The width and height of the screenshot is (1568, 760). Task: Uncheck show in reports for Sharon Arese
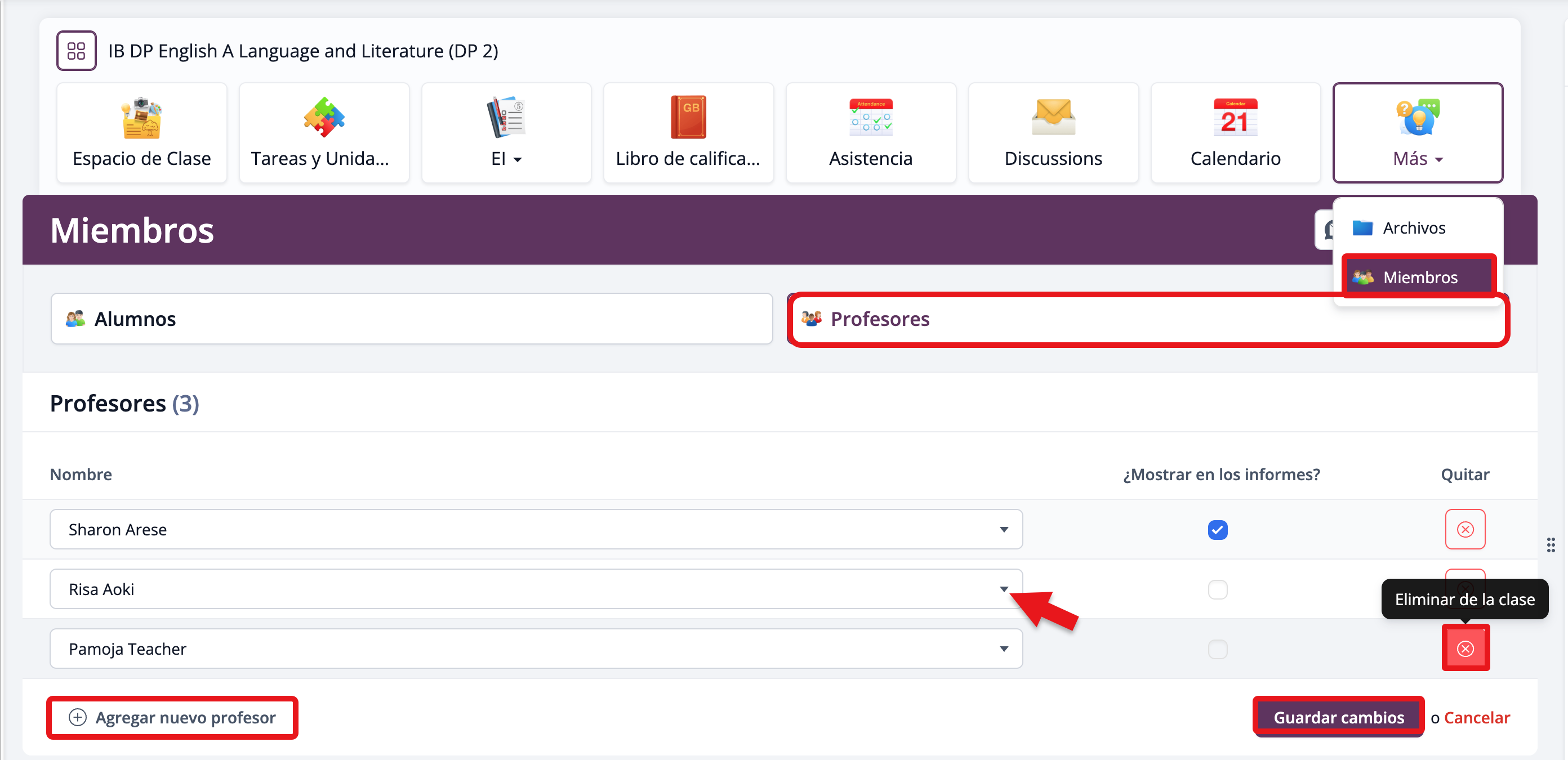tap(1217, 529)
